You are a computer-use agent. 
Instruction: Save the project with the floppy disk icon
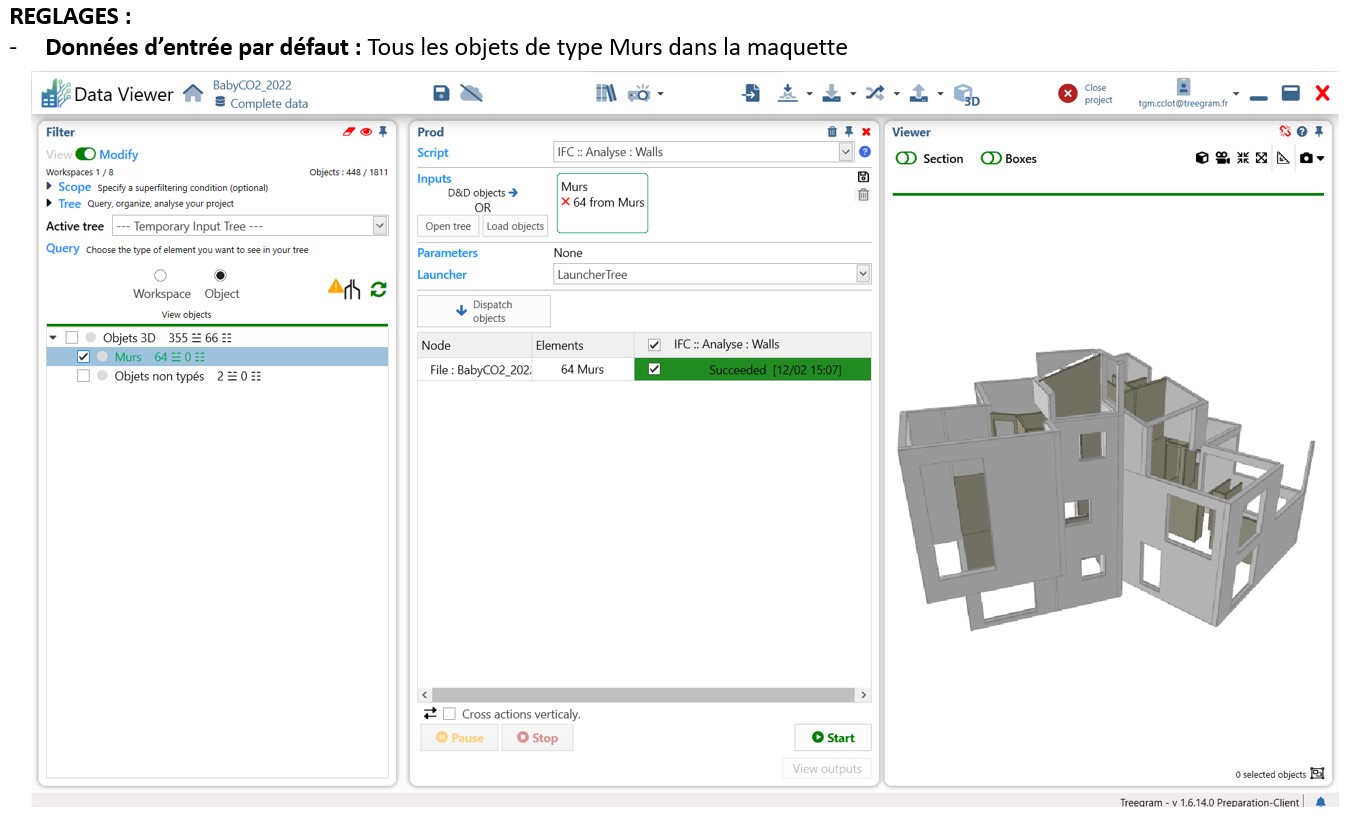coord(441,93)
